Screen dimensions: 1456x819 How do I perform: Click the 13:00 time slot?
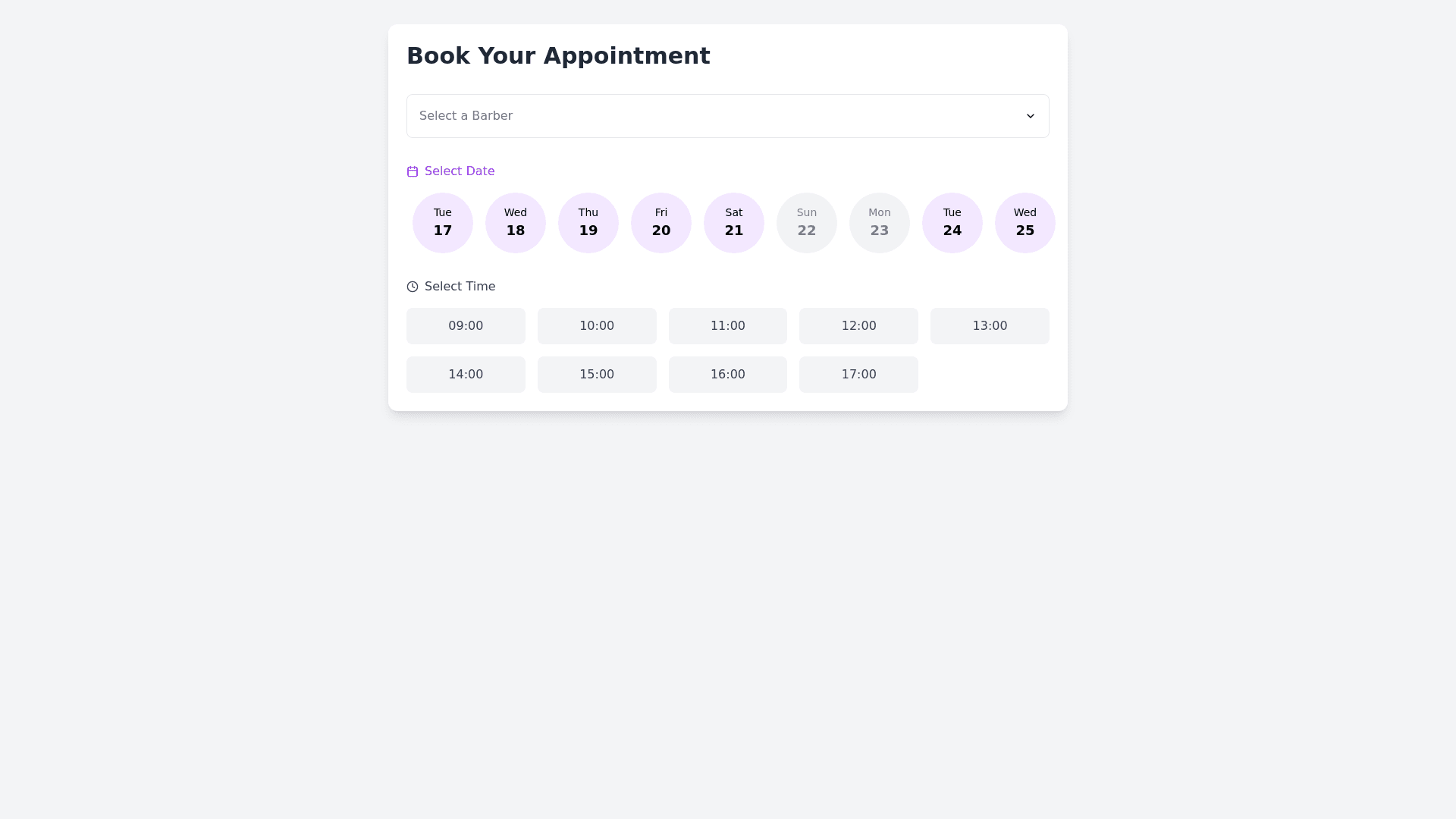click(990, 326)
